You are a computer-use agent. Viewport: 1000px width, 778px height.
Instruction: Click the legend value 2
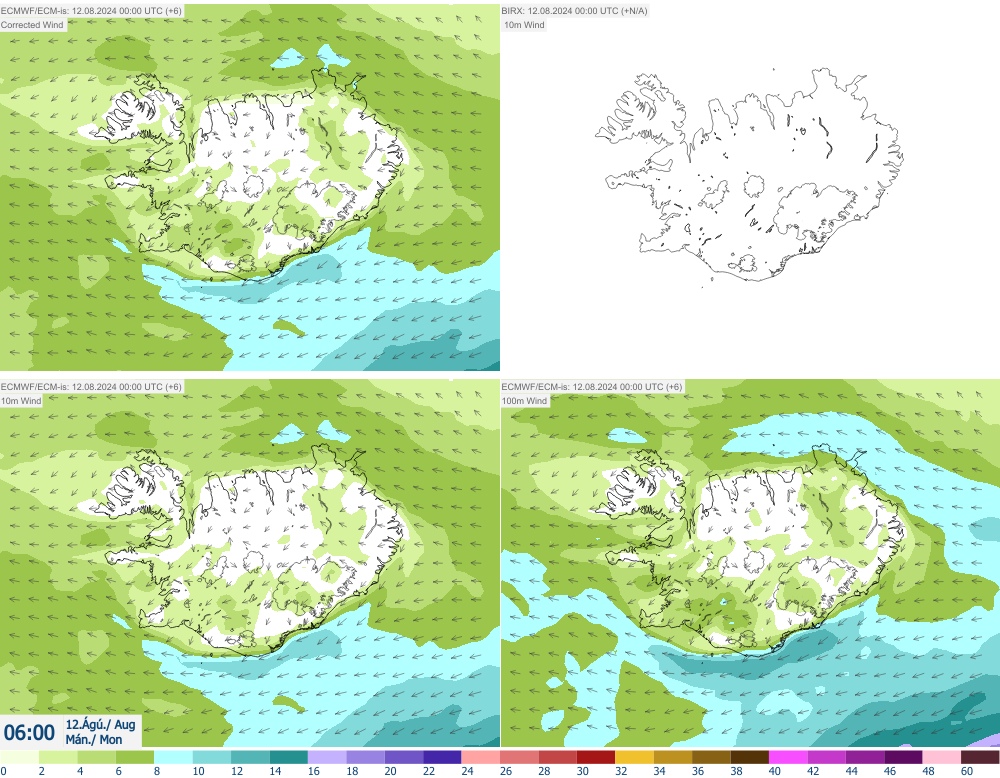point(41,771)
